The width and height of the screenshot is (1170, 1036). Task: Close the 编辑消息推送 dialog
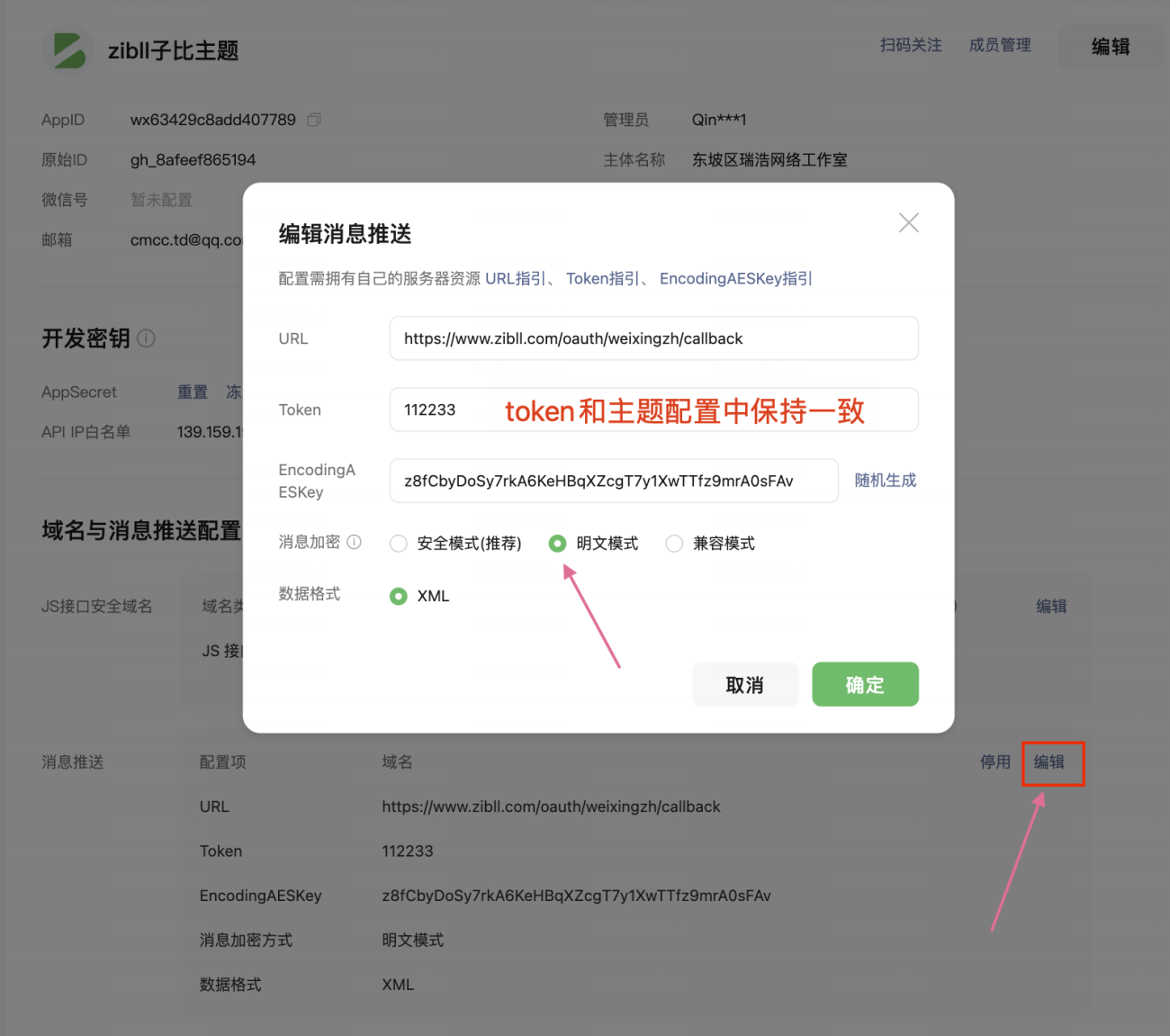pyautogui.click(x=908, y=222)
